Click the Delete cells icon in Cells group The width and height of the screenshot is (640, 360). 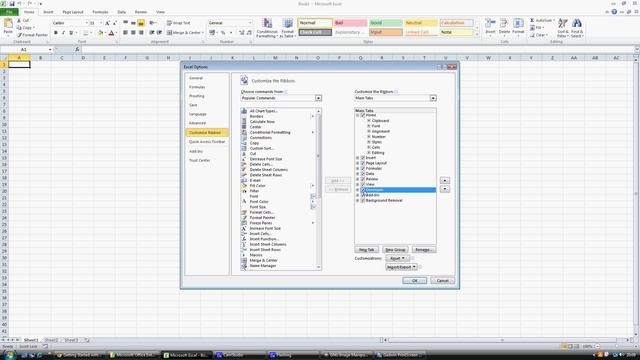(504, 24)
